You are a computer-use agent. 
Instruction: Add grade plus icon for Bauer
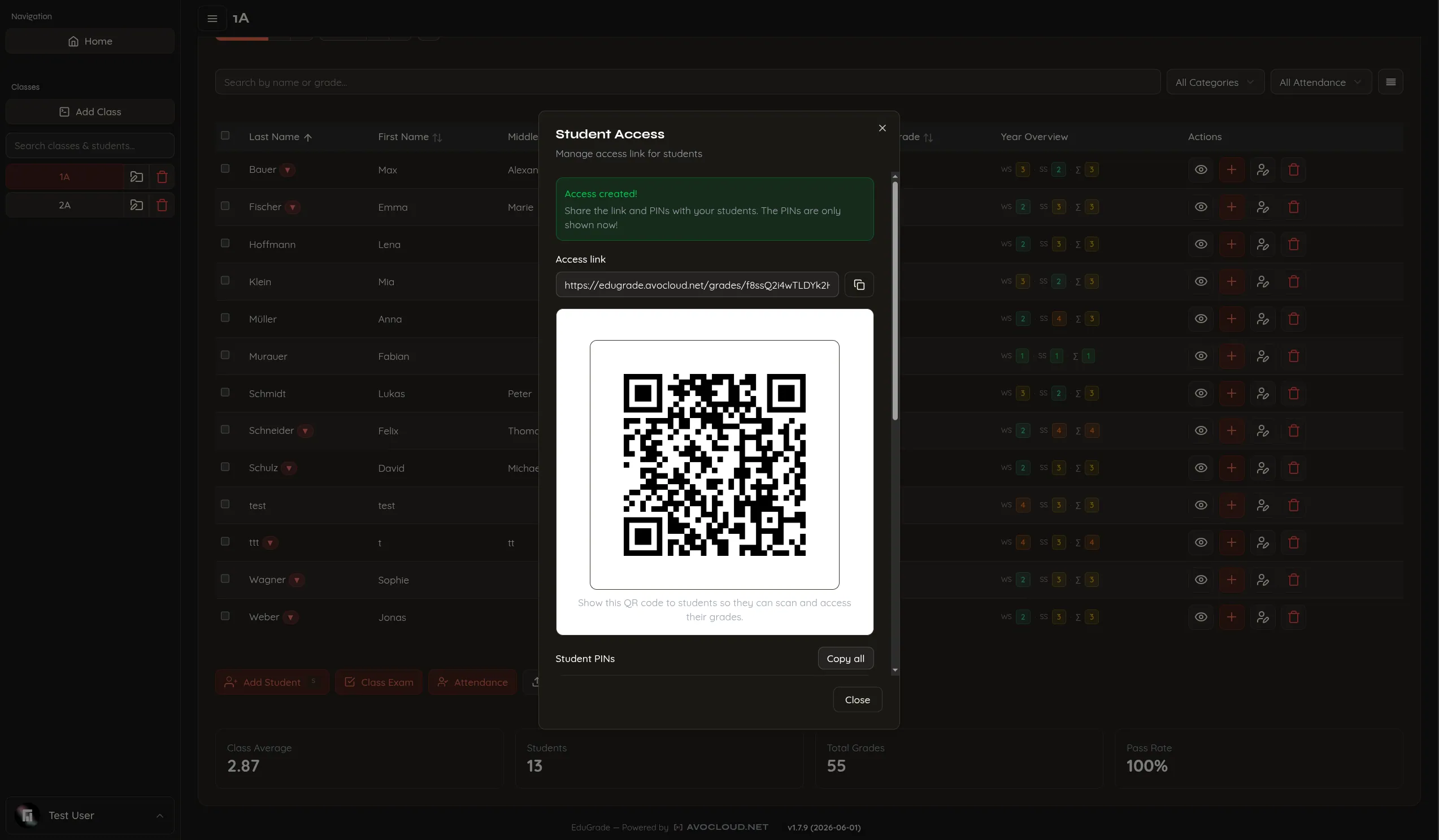click(1232, 169)
